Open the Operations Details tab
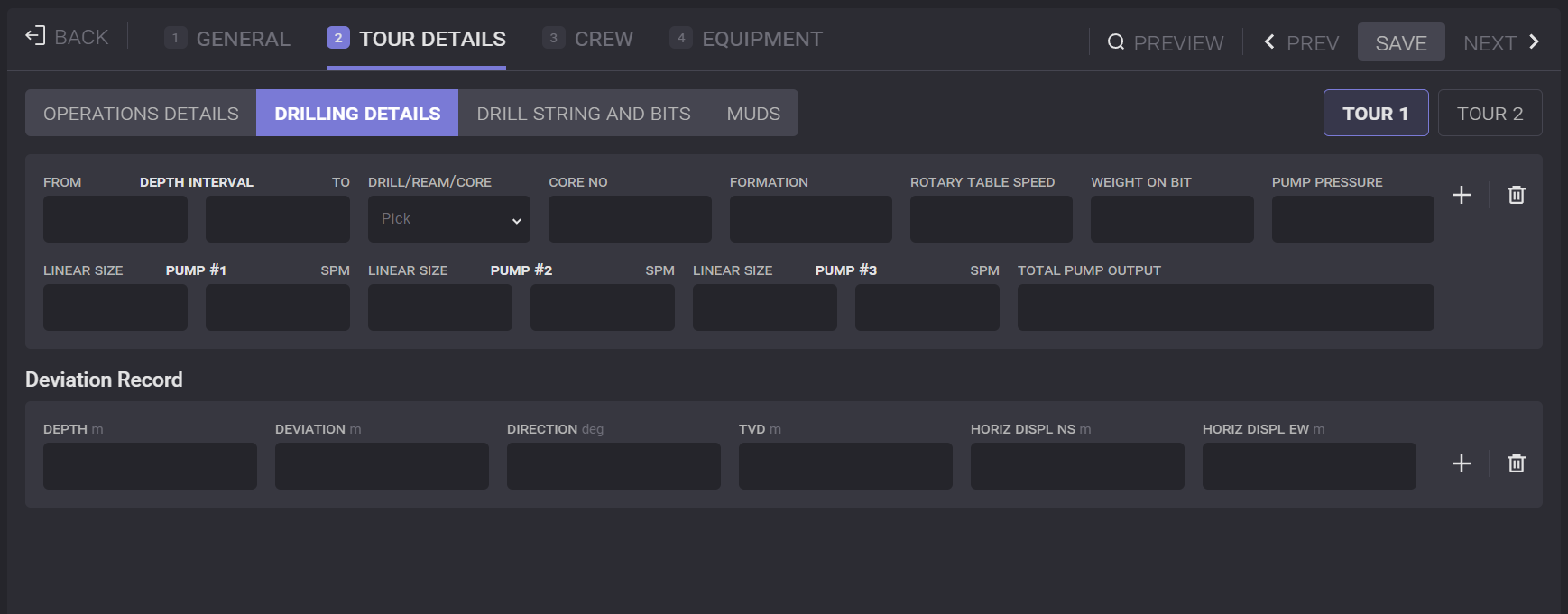 (141, 114)
